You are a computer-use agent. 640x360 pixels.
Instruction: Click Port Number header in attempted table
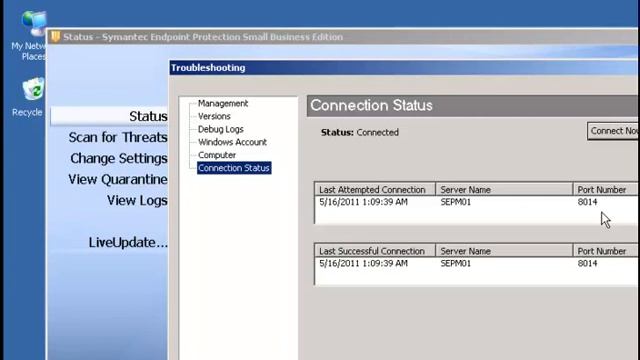click(x=606, y=190)
